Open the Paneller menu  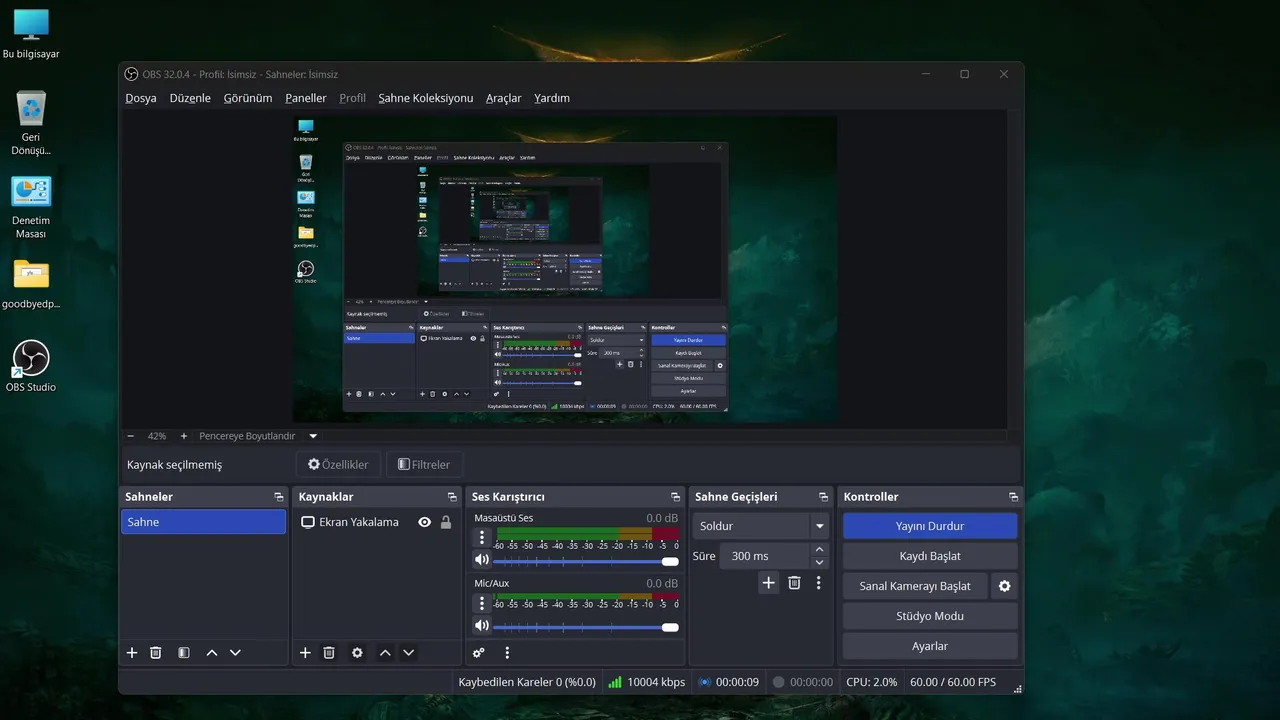click(306, 98)
